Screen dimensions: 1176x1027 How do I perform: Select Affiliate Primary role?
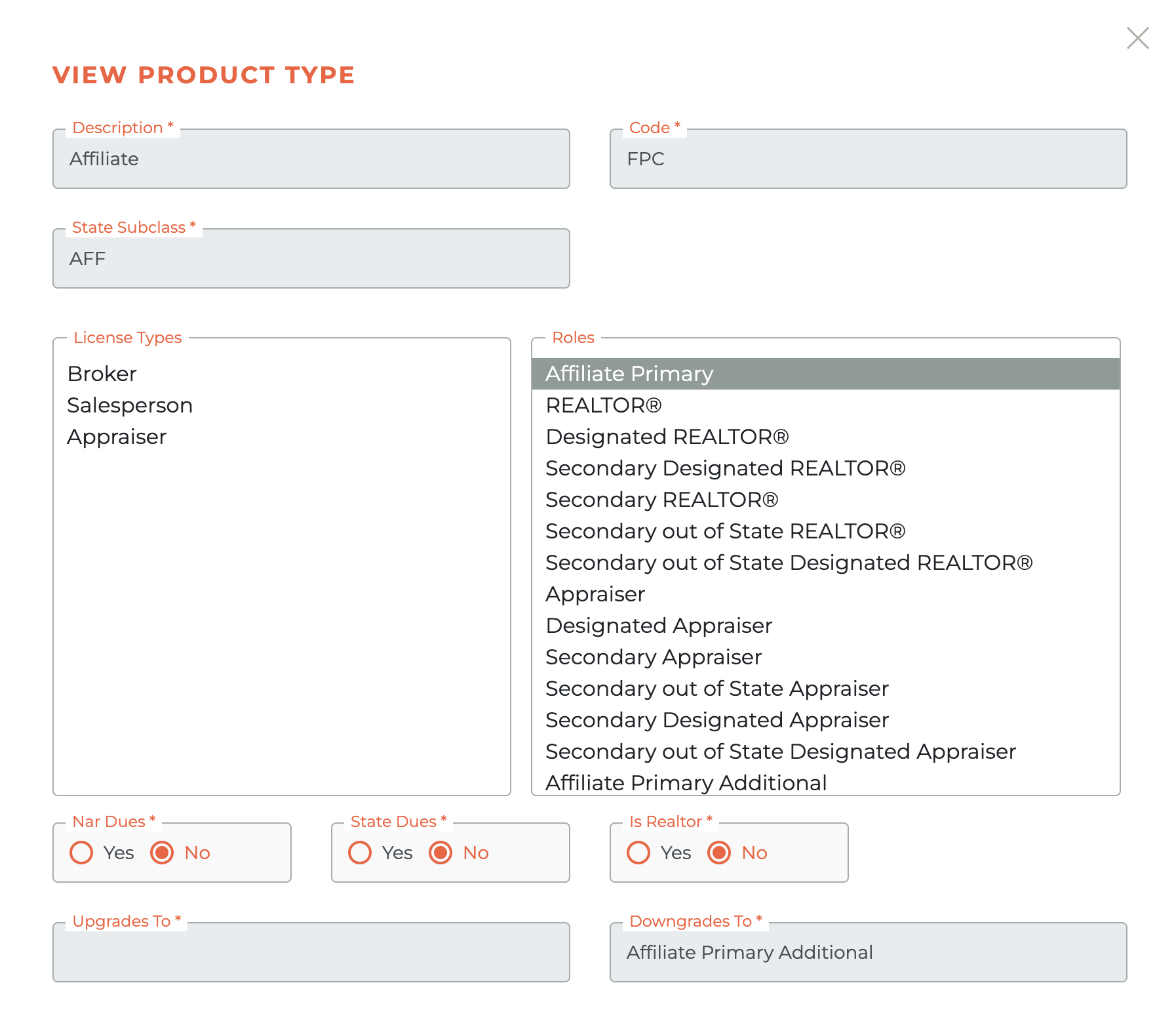[x=629, y=374]
